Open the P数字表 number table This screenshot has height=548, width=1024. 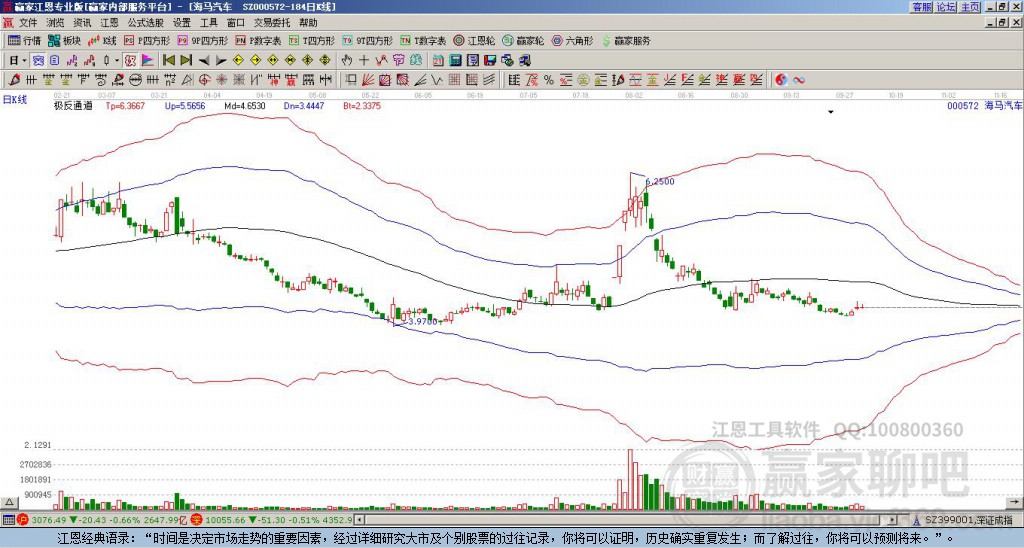tap(258, 41)
